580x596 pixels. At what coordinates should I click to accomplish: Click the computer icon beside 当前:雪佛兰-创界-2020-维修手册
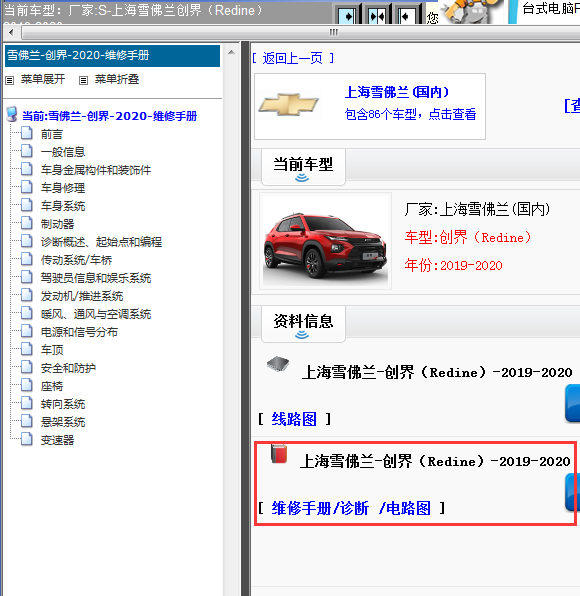[12, 114]
